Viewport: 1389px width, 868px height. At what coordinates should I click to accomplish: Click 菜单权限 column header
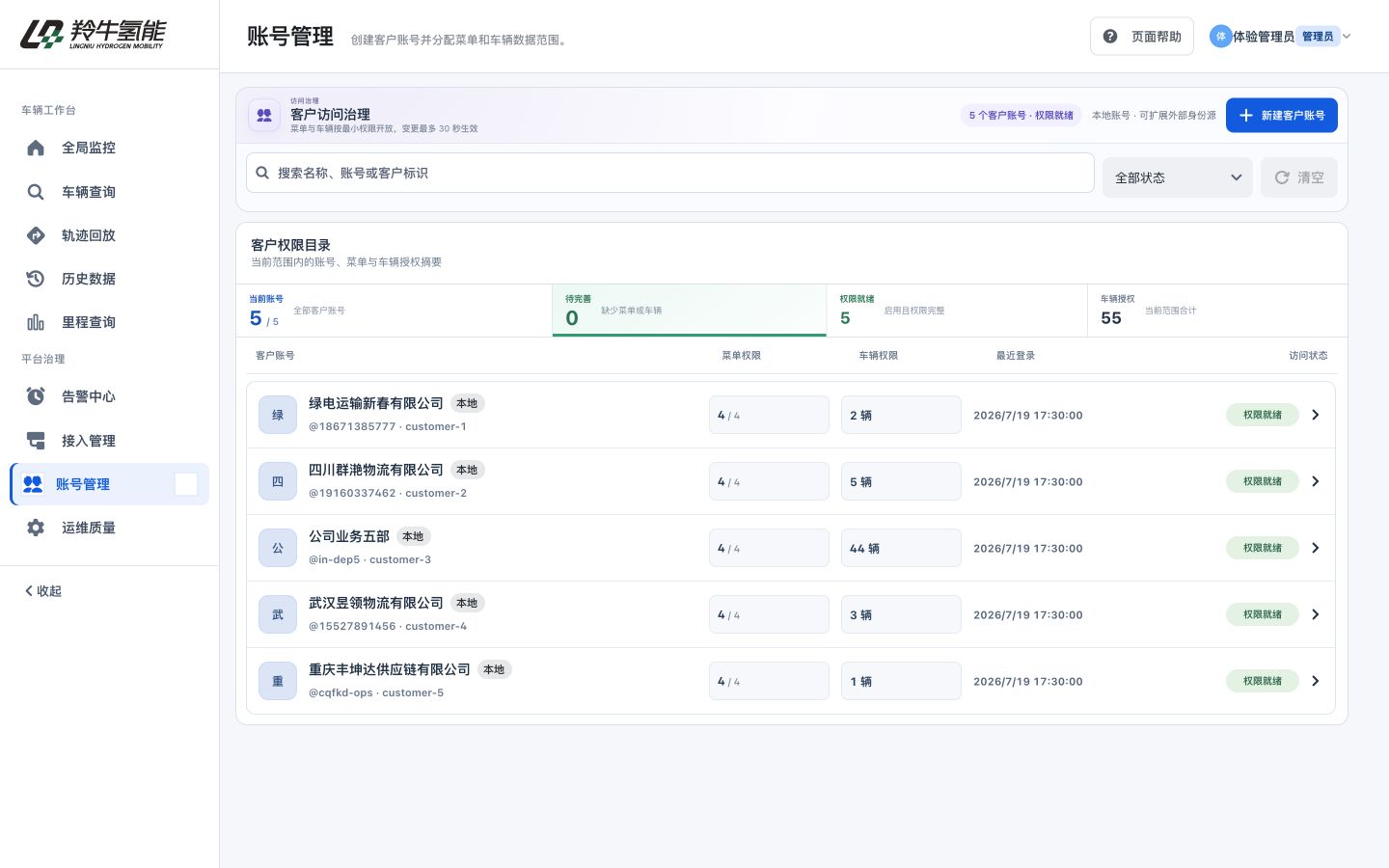[x=741, y=356]
